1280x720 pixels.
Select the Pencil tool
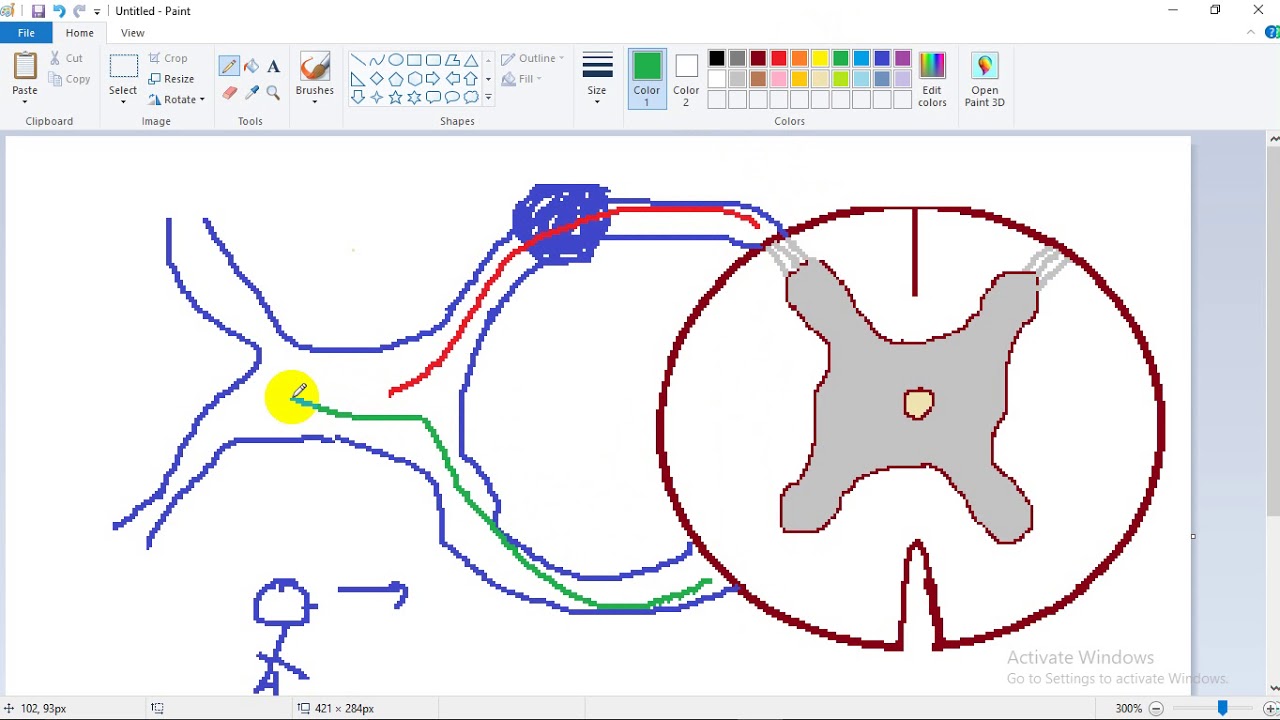pos(229,67)
